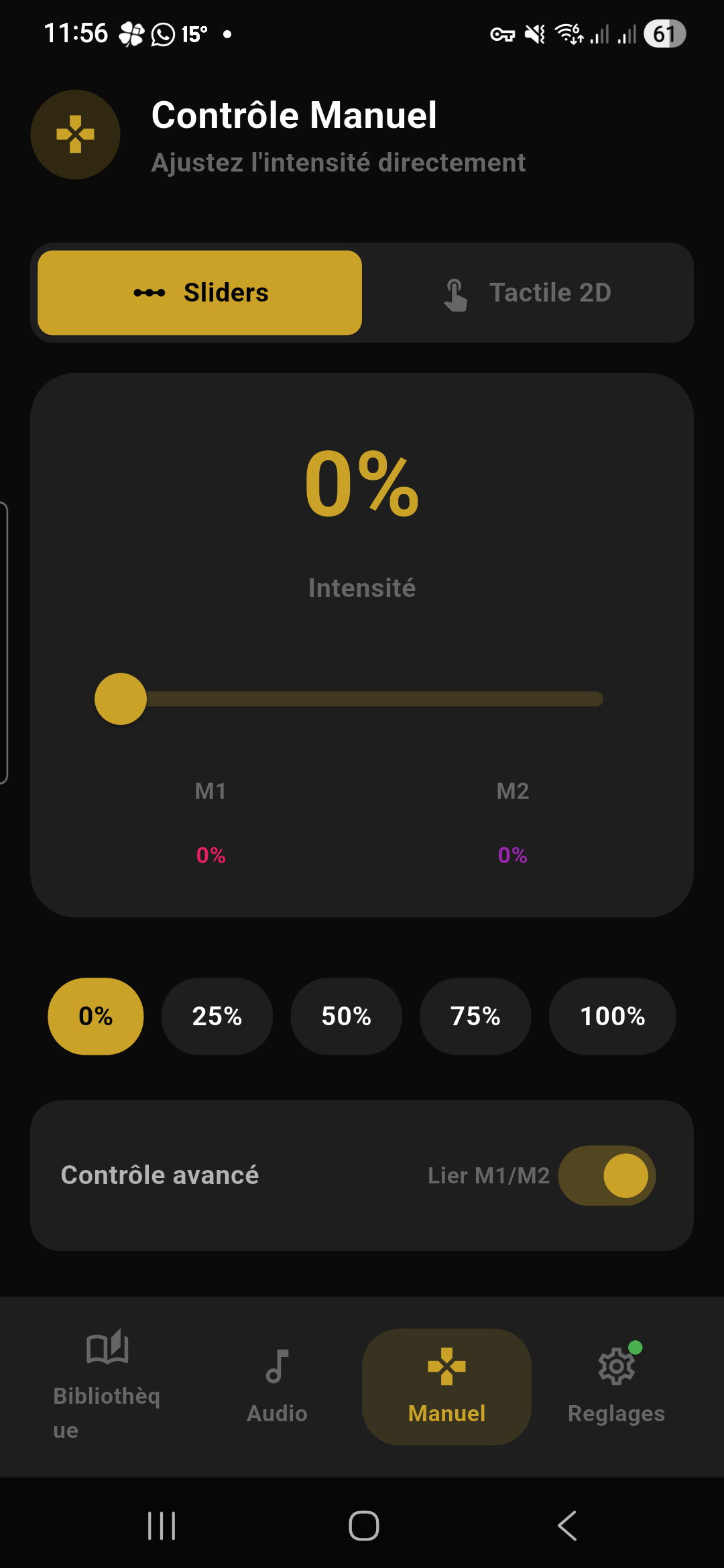
Task: Tap the Manuel gamepad icon in navigation
Action: [446, 1367]
